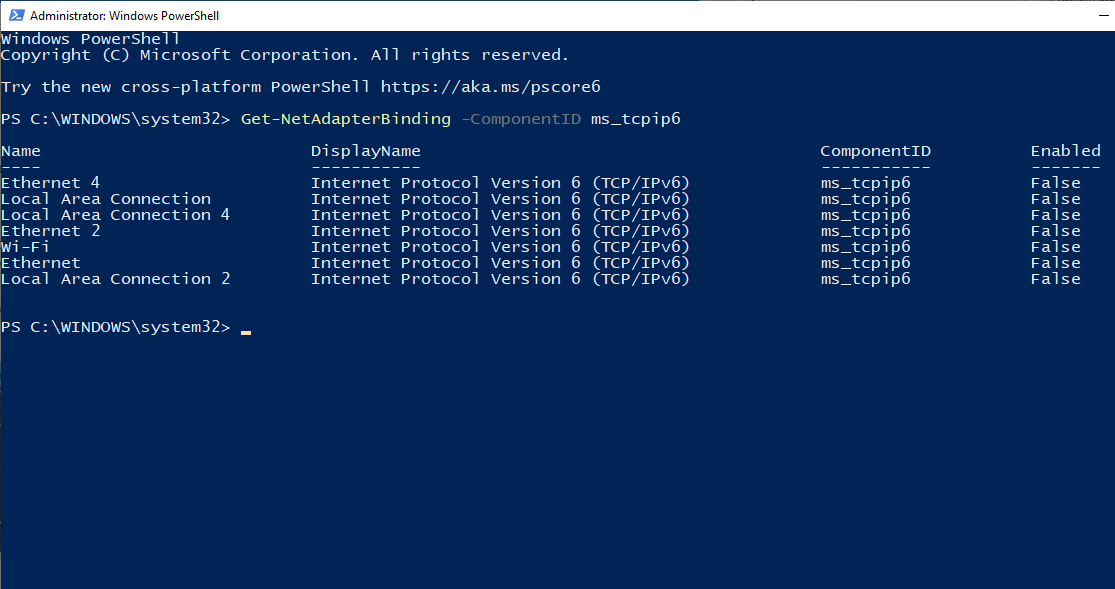
Task: Click the False value in the Ethernet 4 row
Action: point(1055,183)
